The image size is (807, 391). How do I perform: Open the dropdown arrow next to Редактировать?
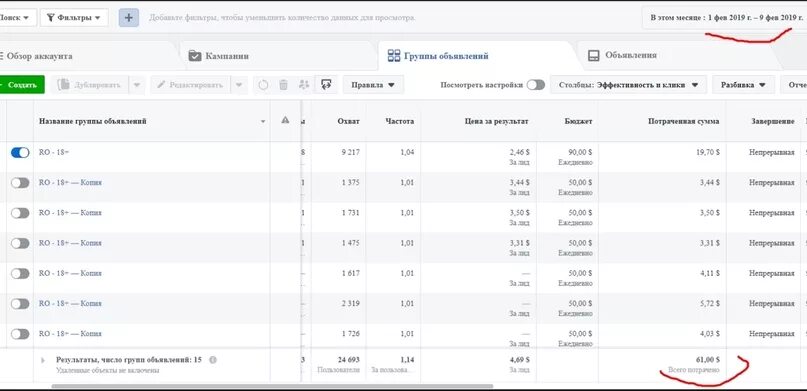[x=238, y=85]
